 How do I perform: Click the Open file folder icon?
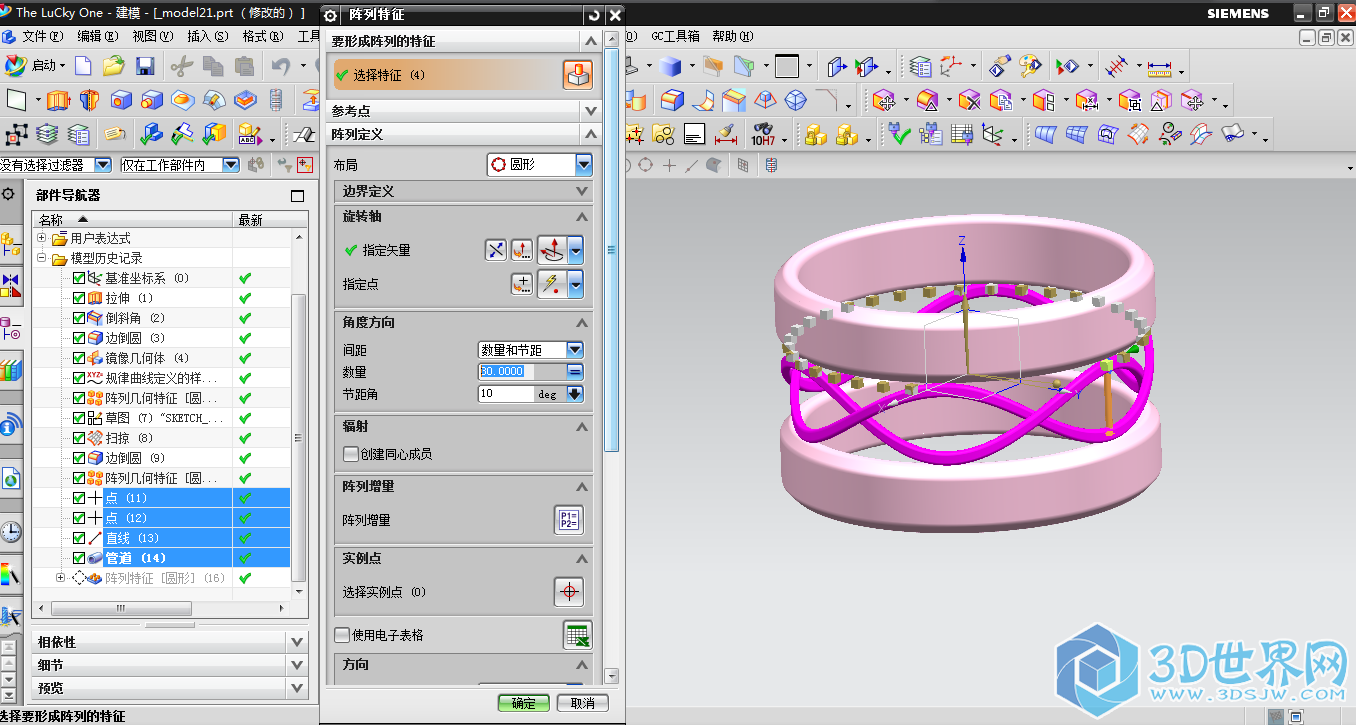click(x=113, y=66)
